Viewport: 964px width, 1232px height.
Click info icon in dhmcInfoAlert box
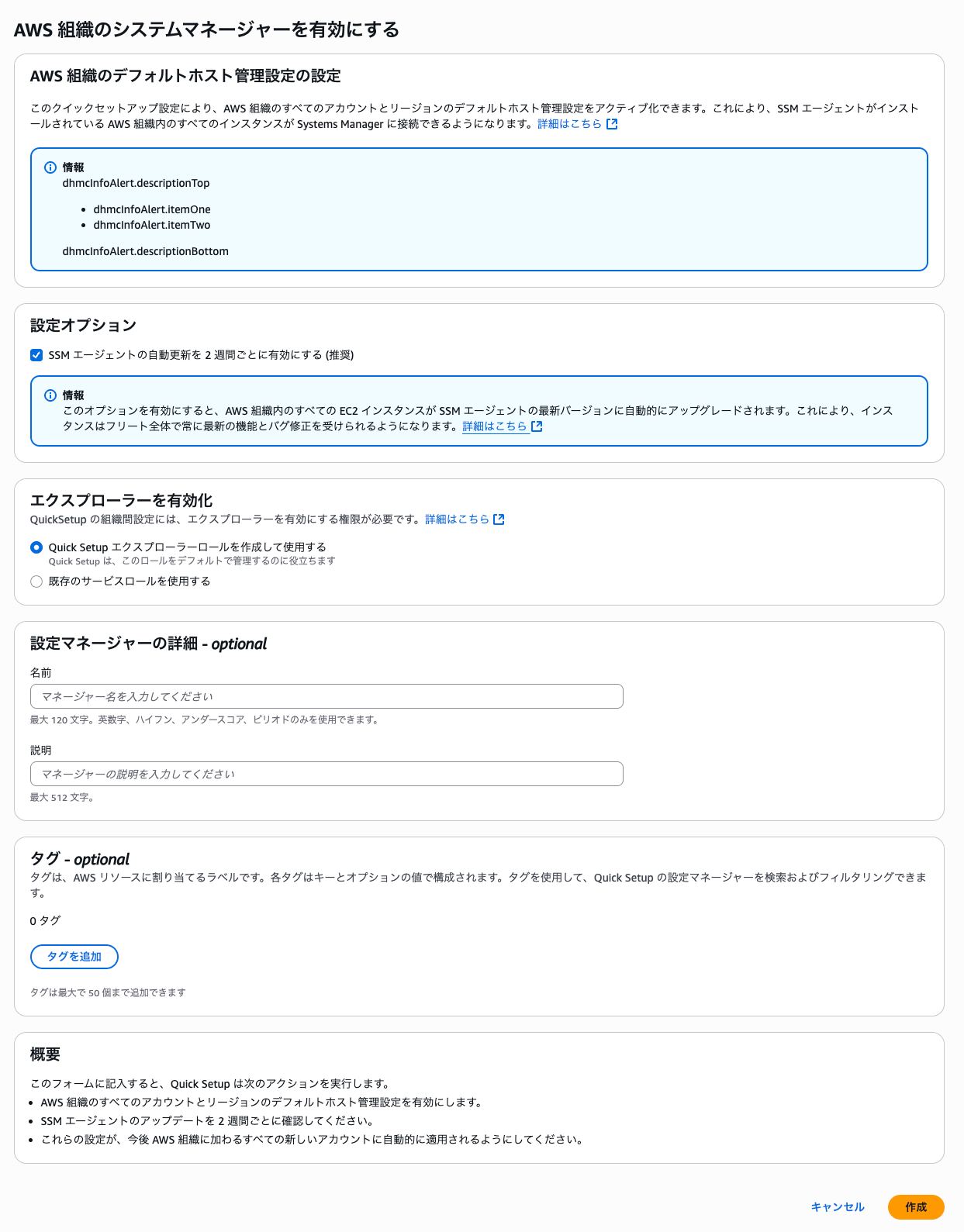50,167
